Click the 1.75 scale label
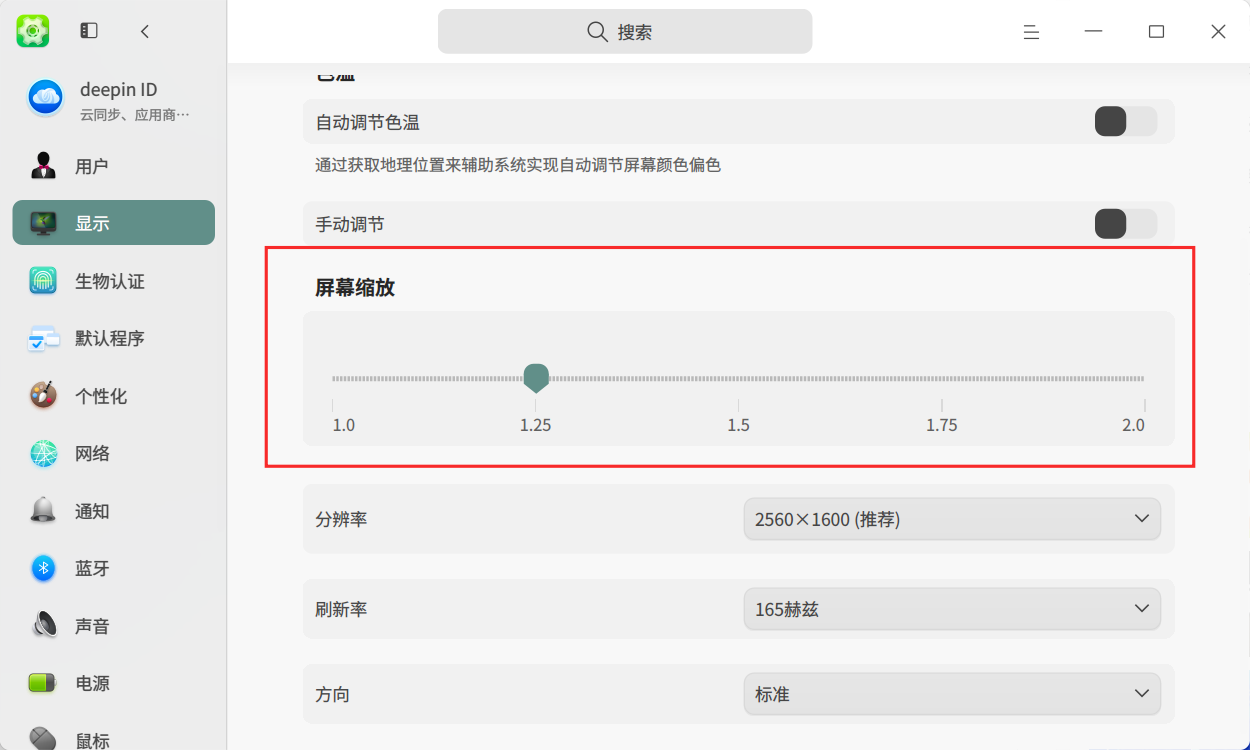Viewport: 1250px width, 750px height. tap(941, 425)
